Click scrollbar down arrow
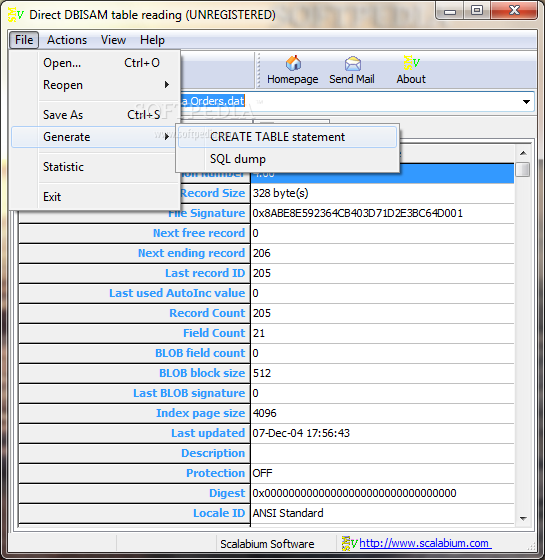 tap(523, 518)
